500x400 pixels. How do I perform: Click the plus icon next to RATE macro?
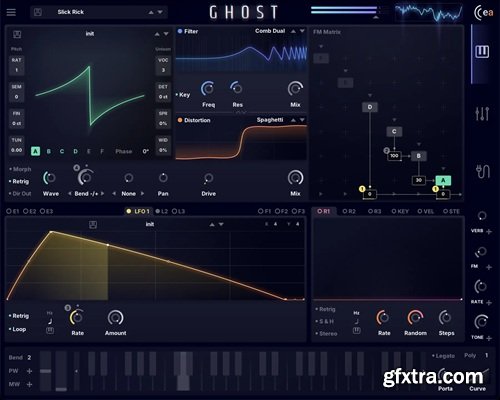click(489, 302)
